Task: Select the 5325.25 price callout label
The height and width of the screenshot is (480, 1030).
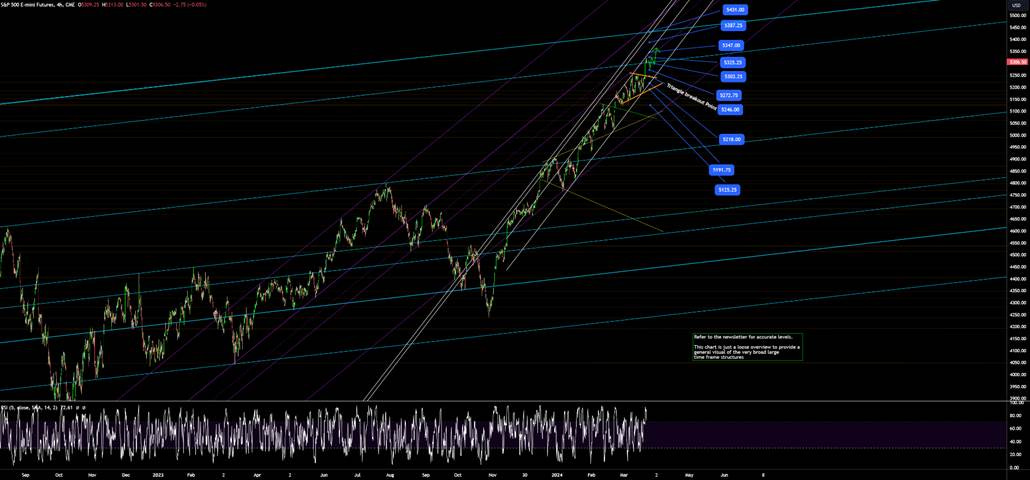Action: tap(732, 62)
